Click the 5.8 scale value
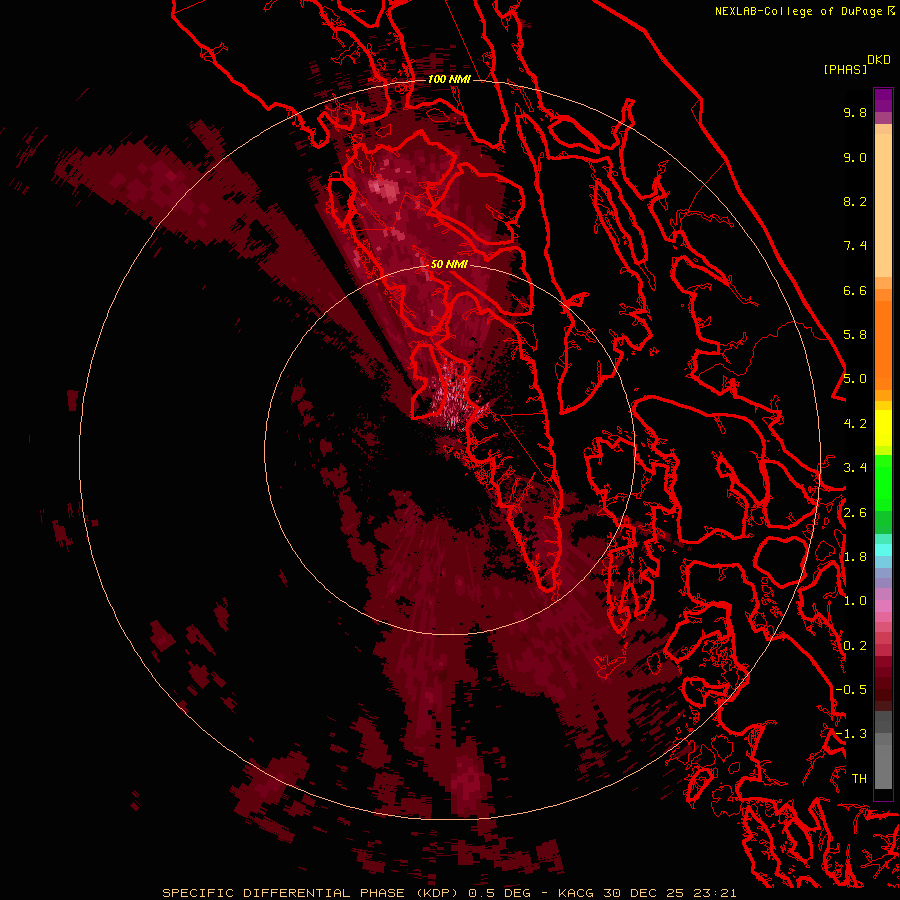Screen dimensions: 900x900 pyautogui.click(x=855, y=335)
